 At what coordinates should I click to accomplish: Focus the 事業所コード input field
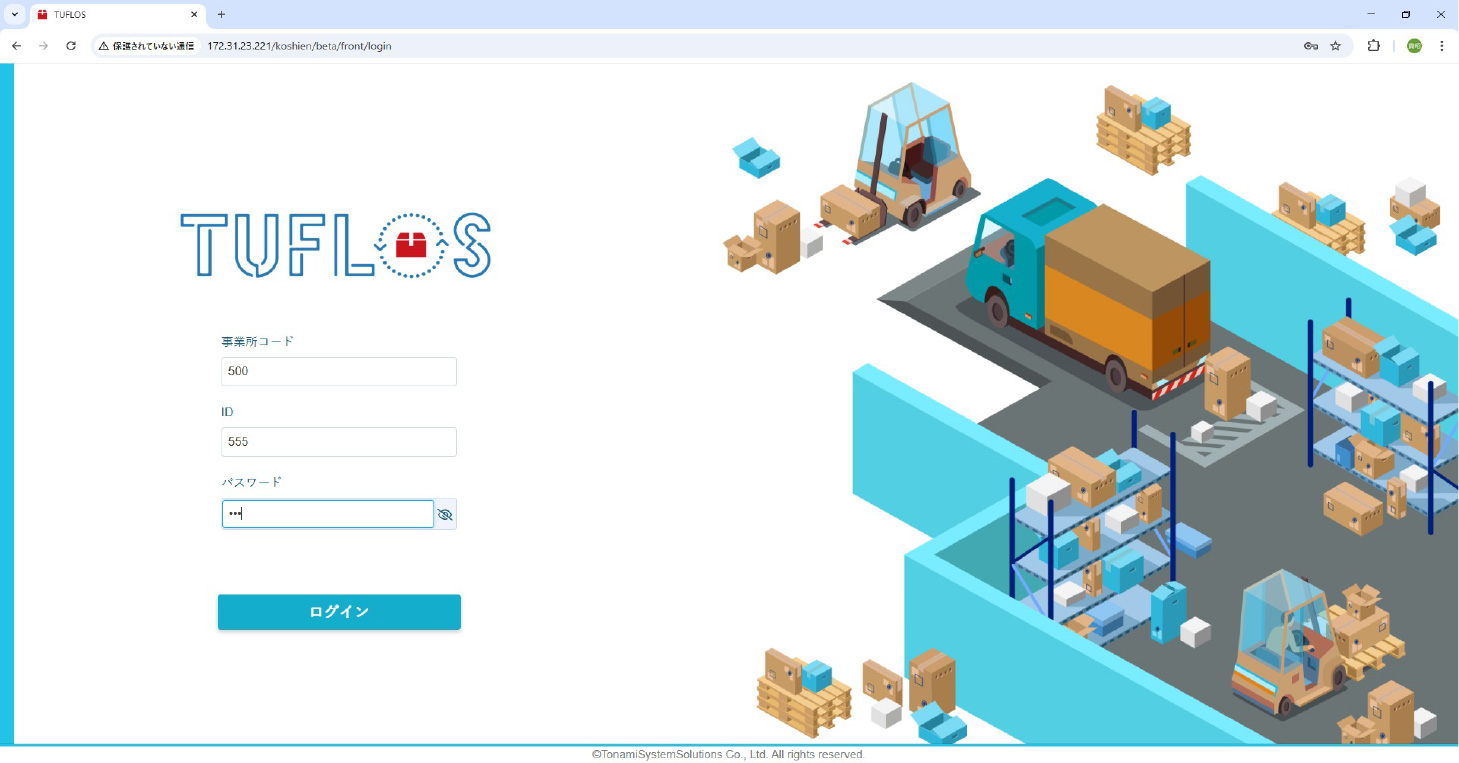click(x=339, y=371)
